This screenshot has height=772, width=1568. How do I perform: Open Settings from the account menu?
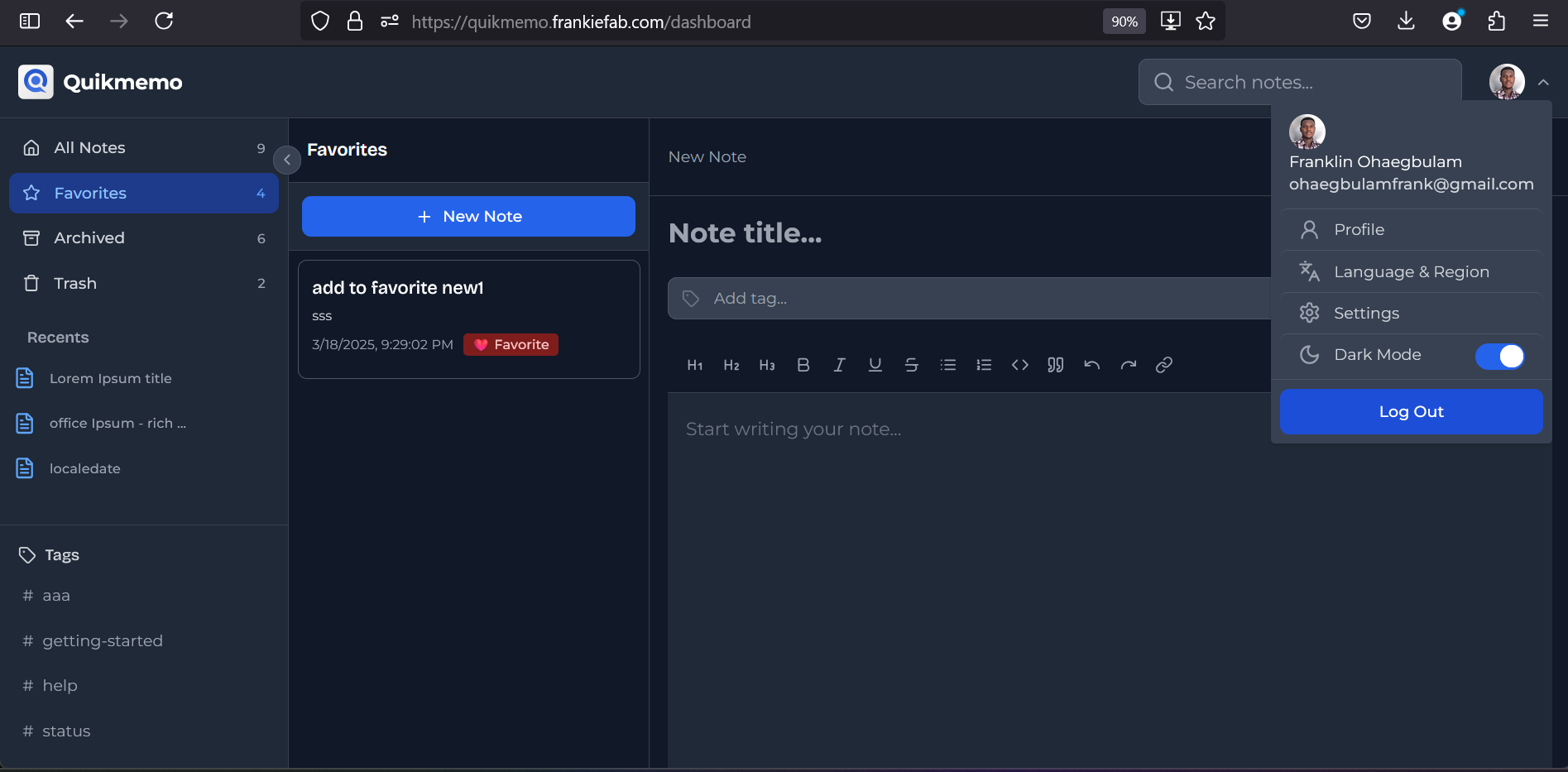click(x=1365, y=313)
